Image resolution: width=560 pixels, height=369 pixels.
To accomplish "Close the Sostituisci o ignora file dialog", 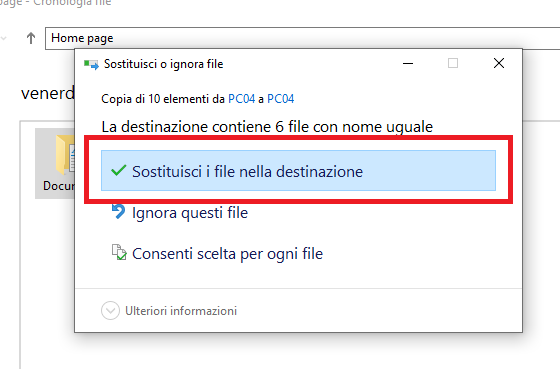I will (x=499, y=63).
